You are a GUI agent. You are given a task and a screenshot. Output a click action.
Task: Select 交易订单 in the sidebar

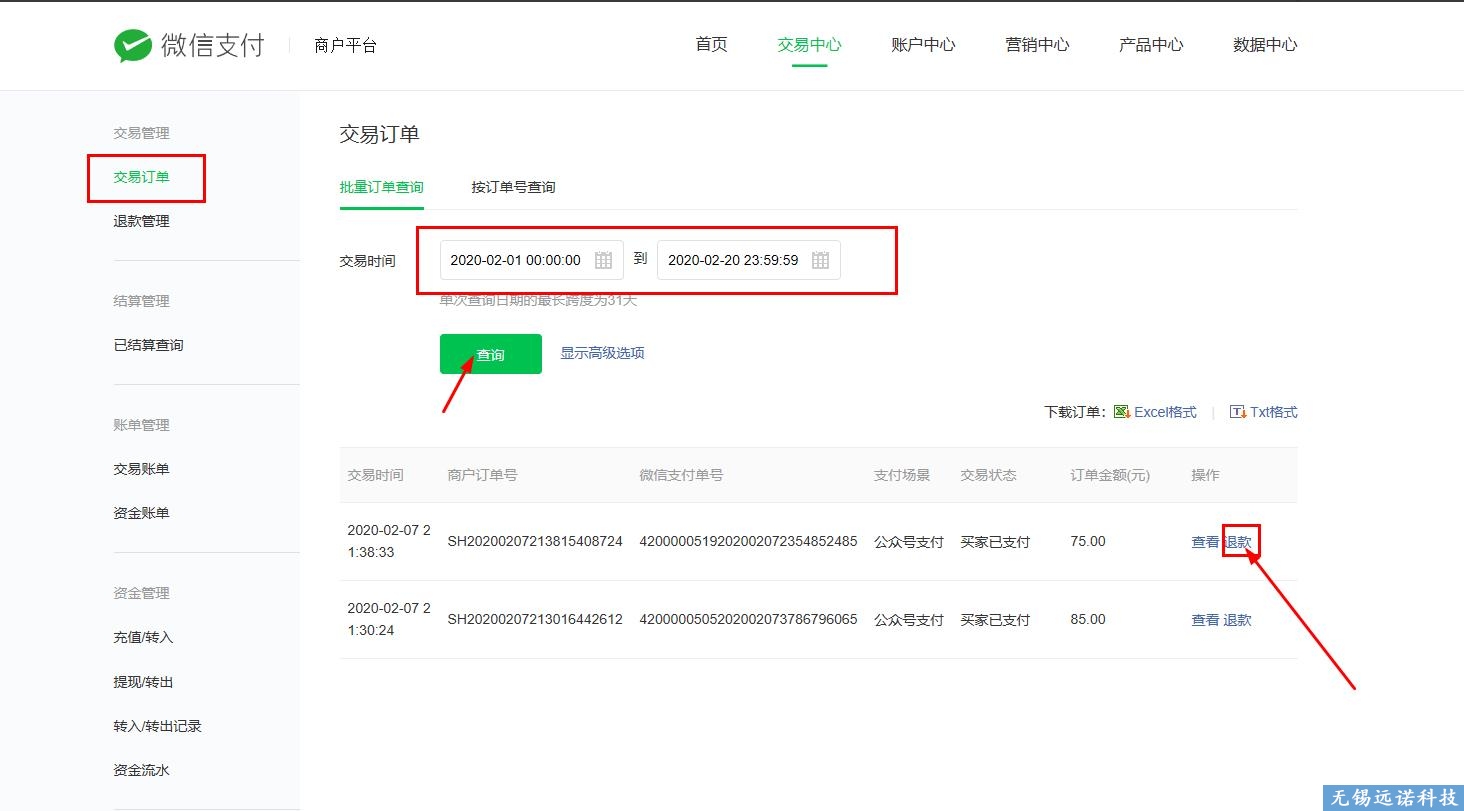(142, 177)
